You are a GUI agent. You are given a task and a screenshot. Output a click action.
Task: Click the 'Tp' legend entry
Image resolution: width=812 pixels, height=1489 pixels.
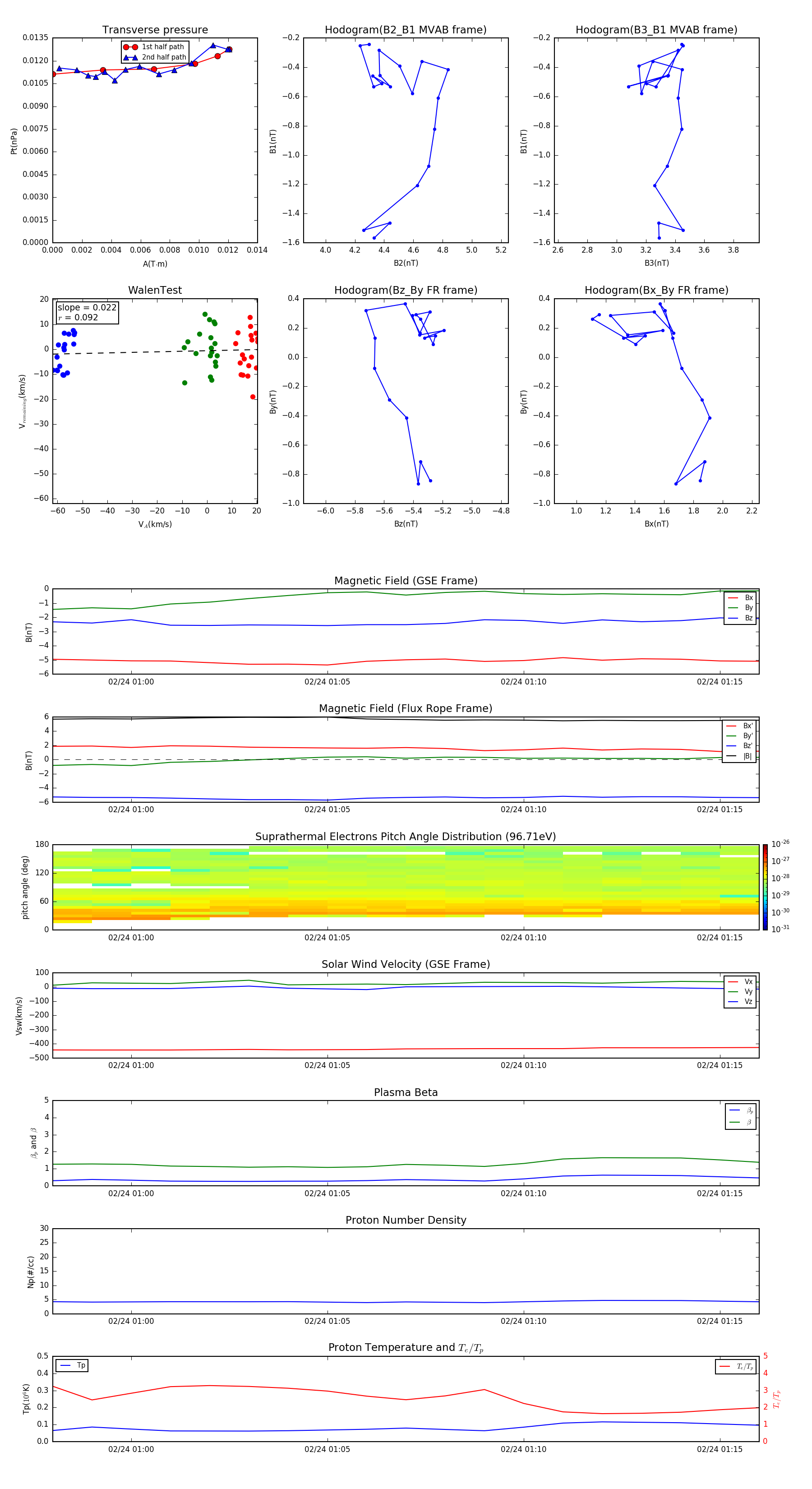pyautogui.click(x=72, y=1365)
